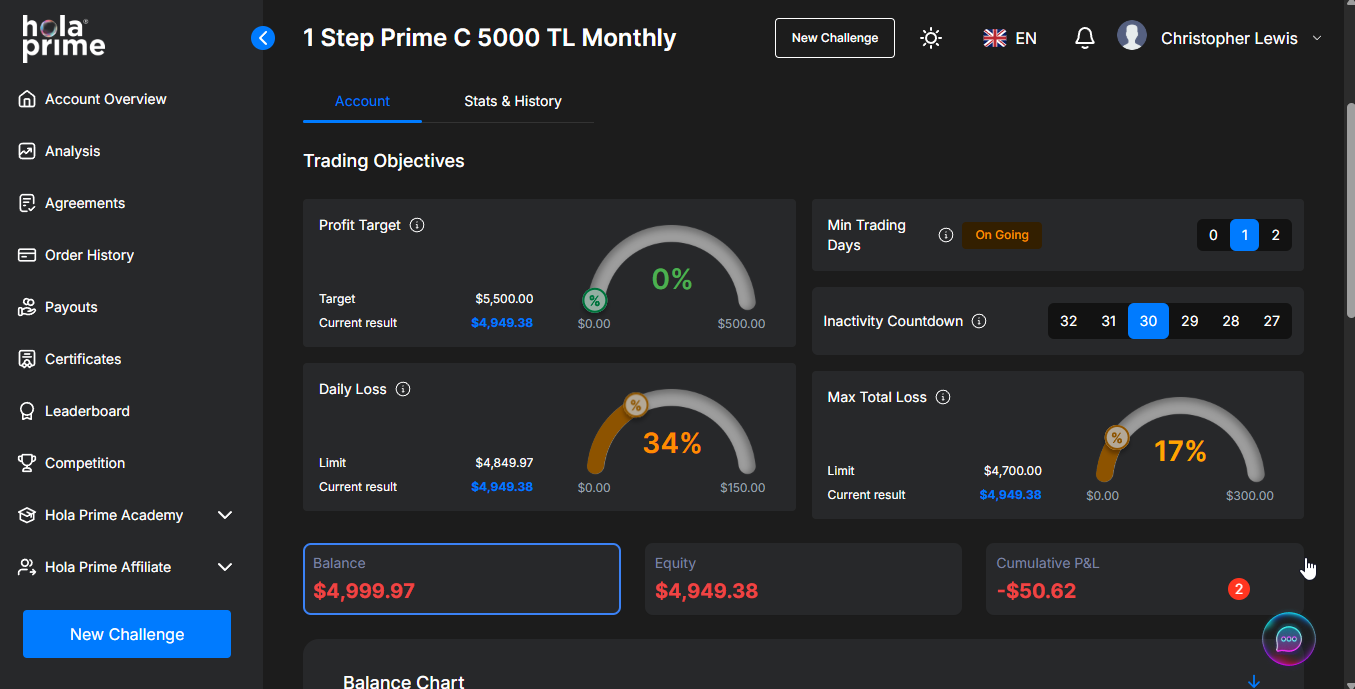
Task: Switch theme using the sun icon
Action: (931, 38)
